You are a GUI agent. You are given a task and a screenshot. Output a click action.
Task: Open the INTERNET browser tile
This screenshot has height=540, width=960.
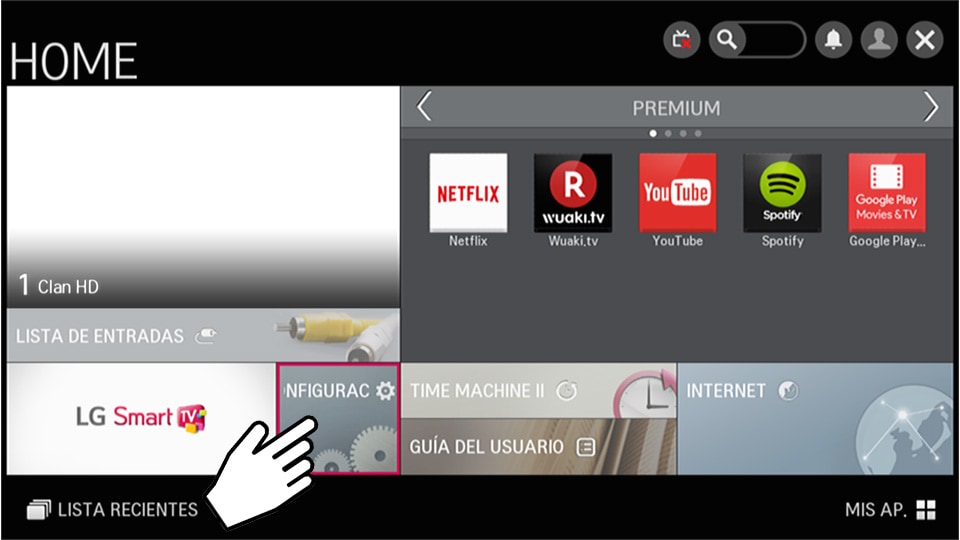pos(816,419)
